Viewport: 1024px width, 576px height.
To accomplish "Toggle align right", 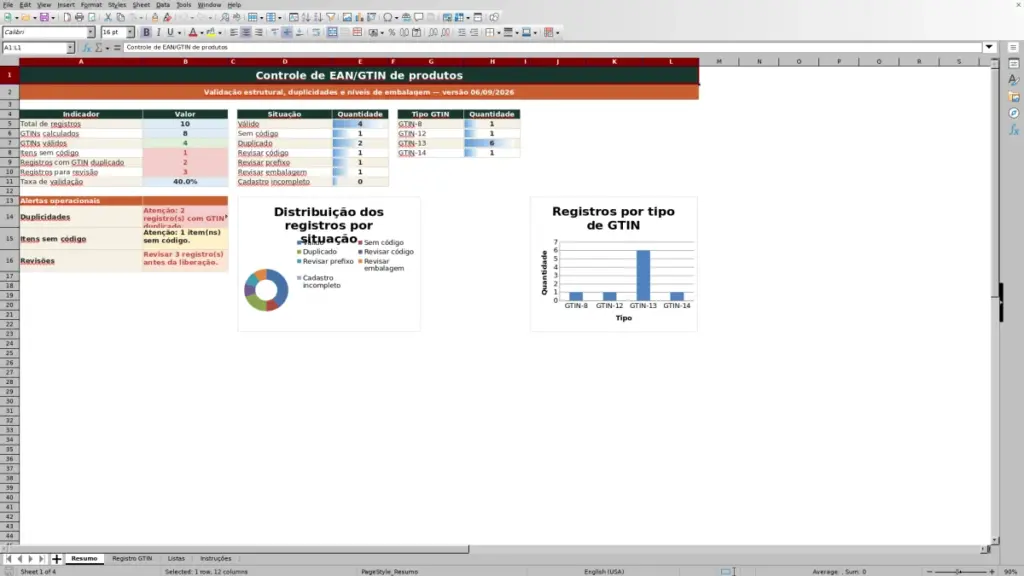I will (x=259, y=33).
